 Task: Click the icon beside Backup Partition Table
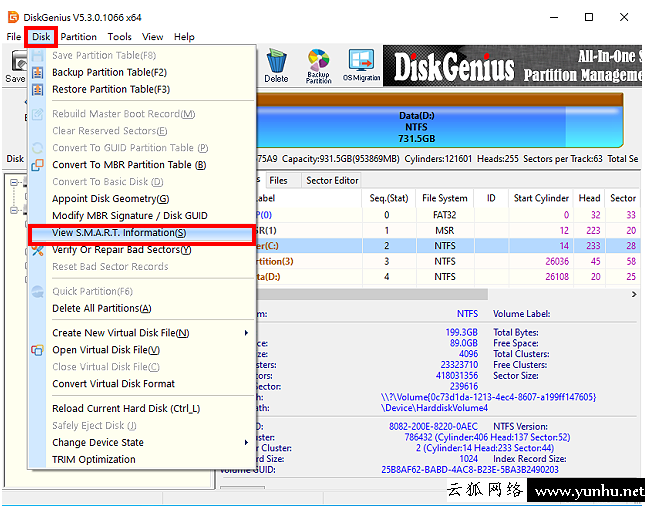coord(38,72)
